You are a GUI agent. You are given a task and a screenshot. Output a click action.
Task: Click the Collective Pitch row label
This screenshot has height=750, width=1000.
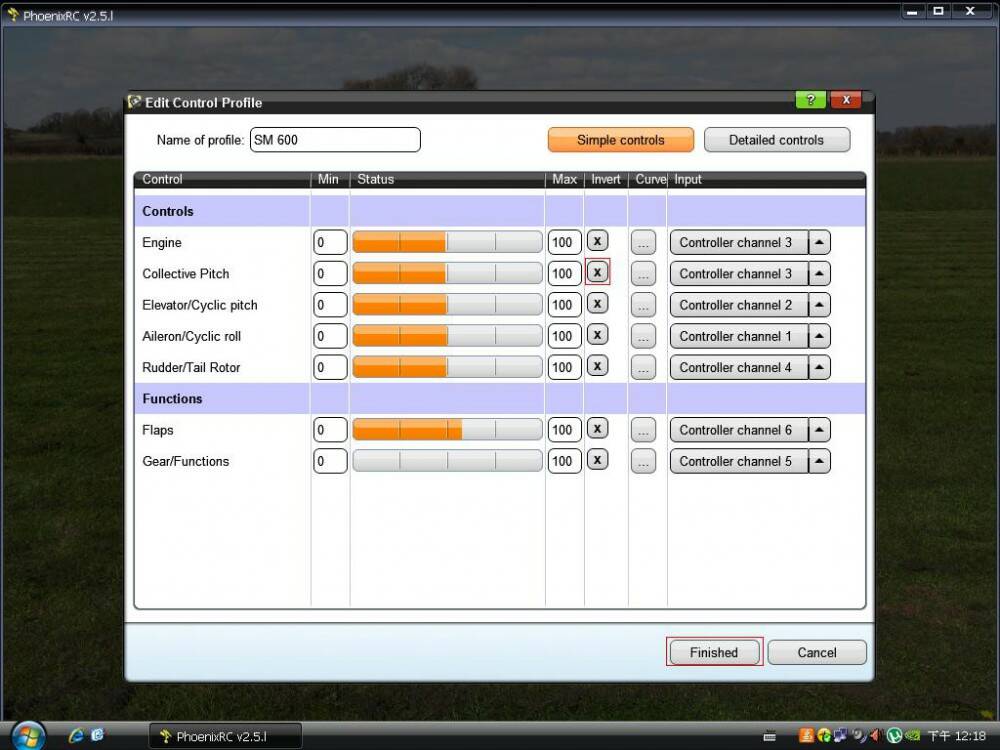click(x=186, y=274)
